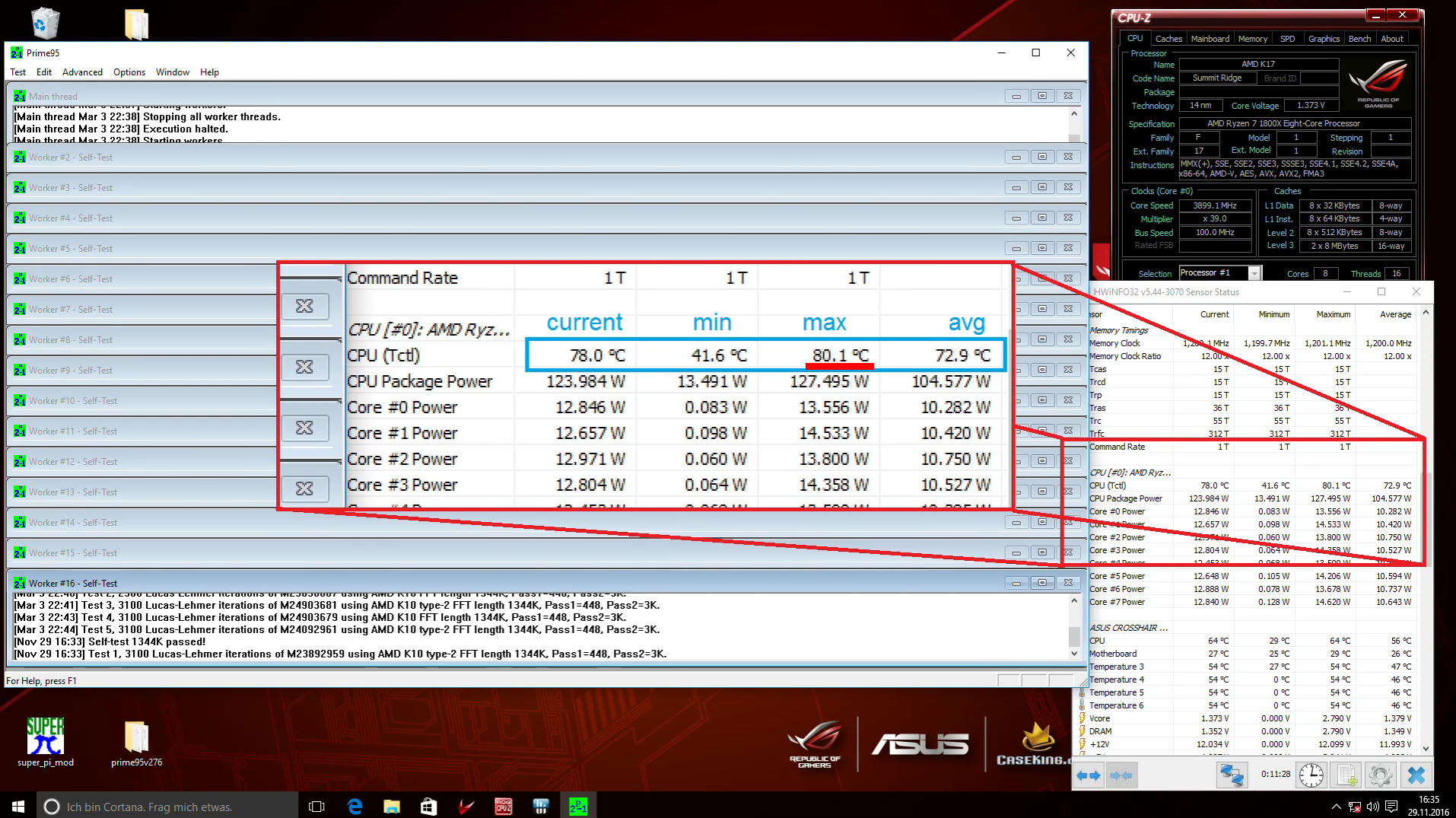1456x818 pixels.
Task: Click the HWiNFO taskbar icon
Action: tap(541, 806)
